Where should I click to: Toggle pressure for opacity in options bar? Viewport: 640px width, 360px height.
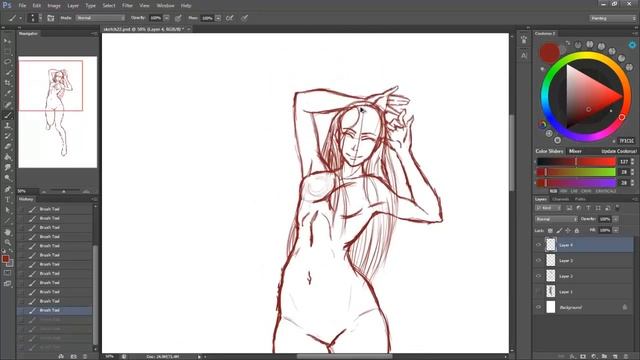click(178, 18)
